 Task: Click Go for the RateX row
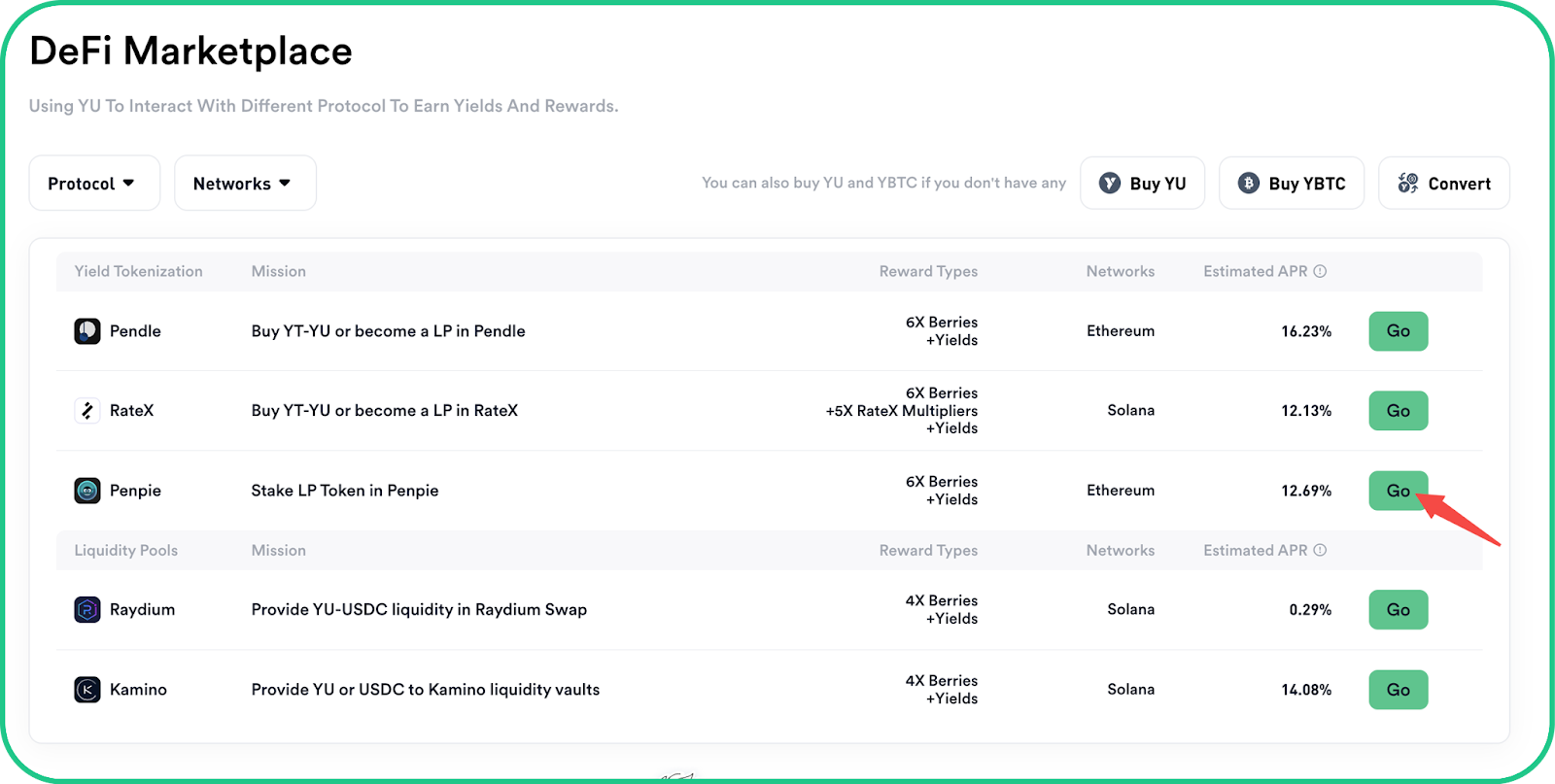click(1399, 411)
